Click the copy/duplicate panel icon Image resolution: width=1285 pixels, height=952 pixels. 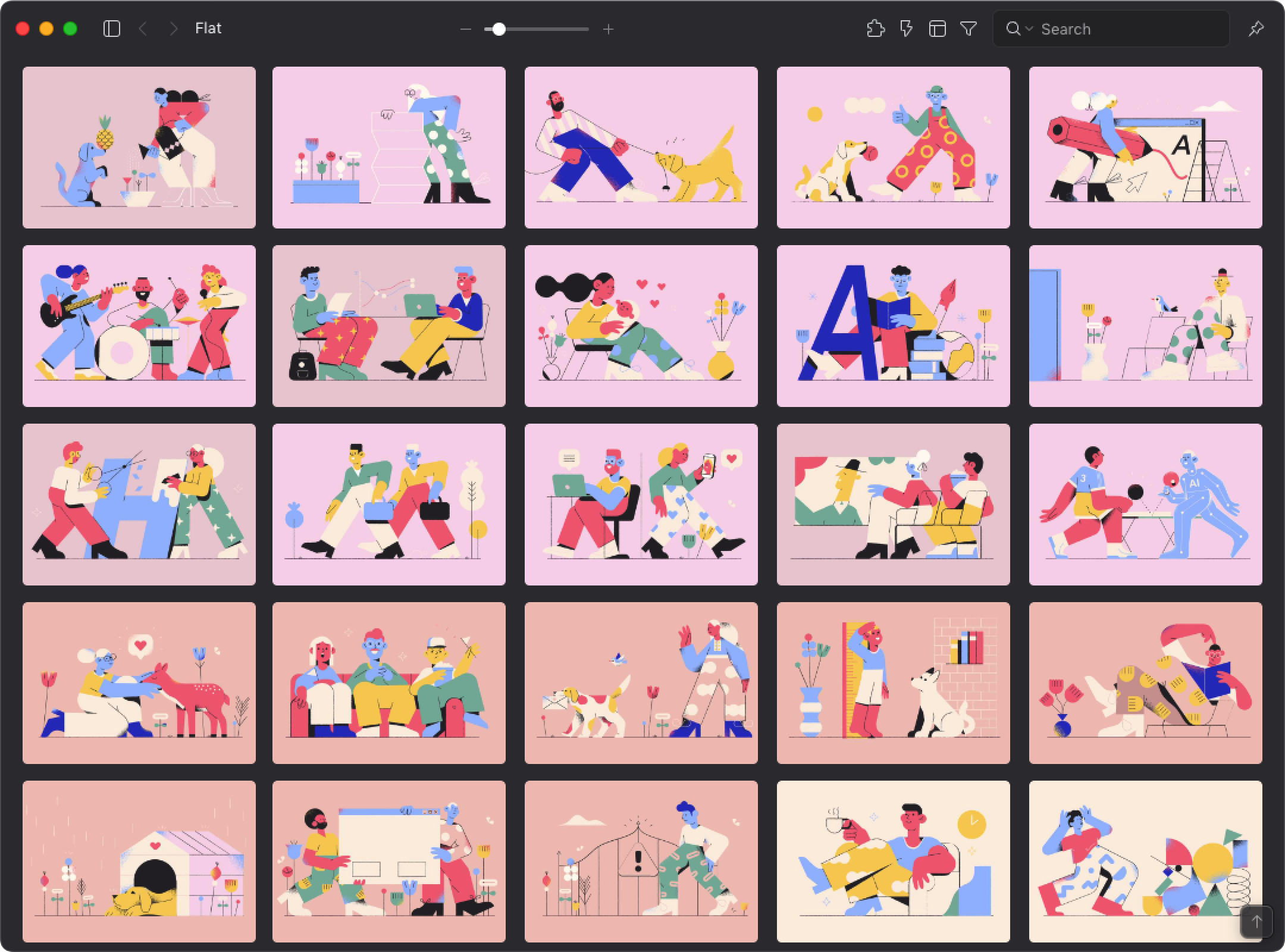point(937,28)
